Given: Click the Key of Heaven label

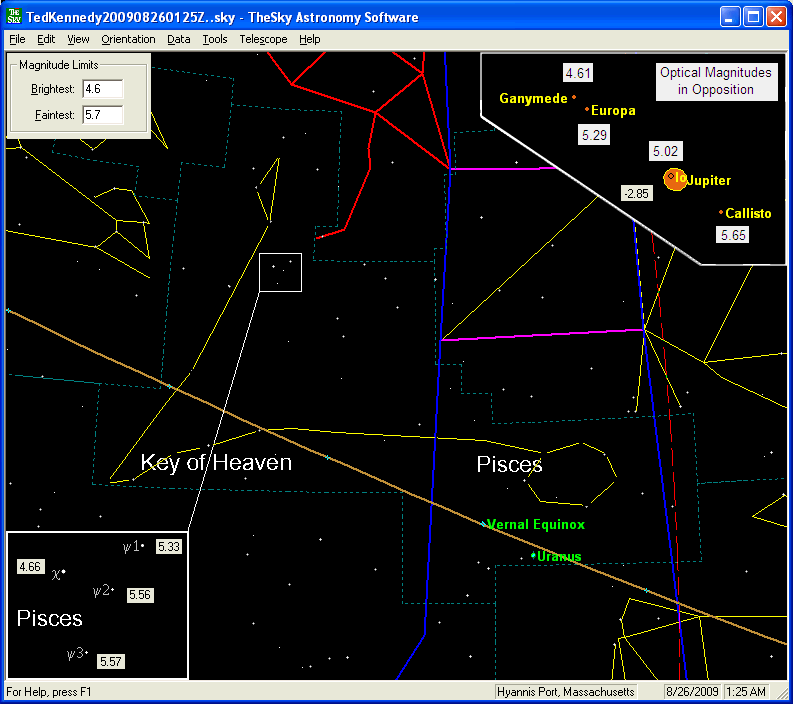Looking at the screenshot, I should pos(216,462).
